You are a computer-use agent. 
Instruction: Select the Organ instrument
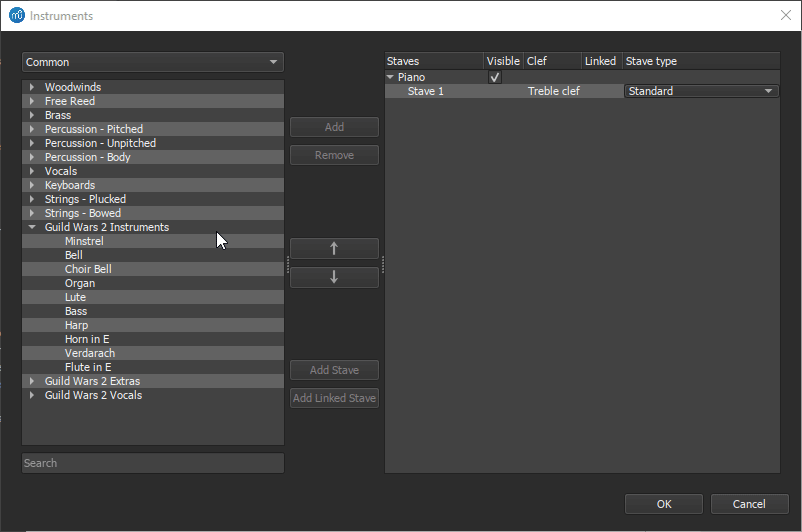click(x=152, y=283)
